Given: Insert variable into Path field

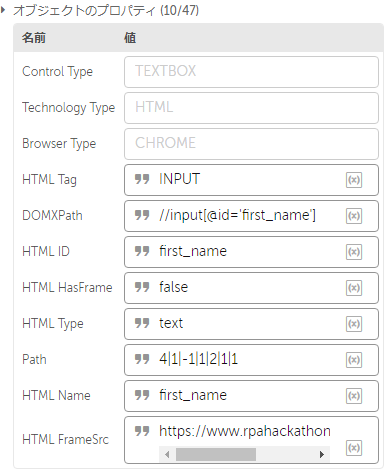Looking at the screenshot, I should point(354,360).
